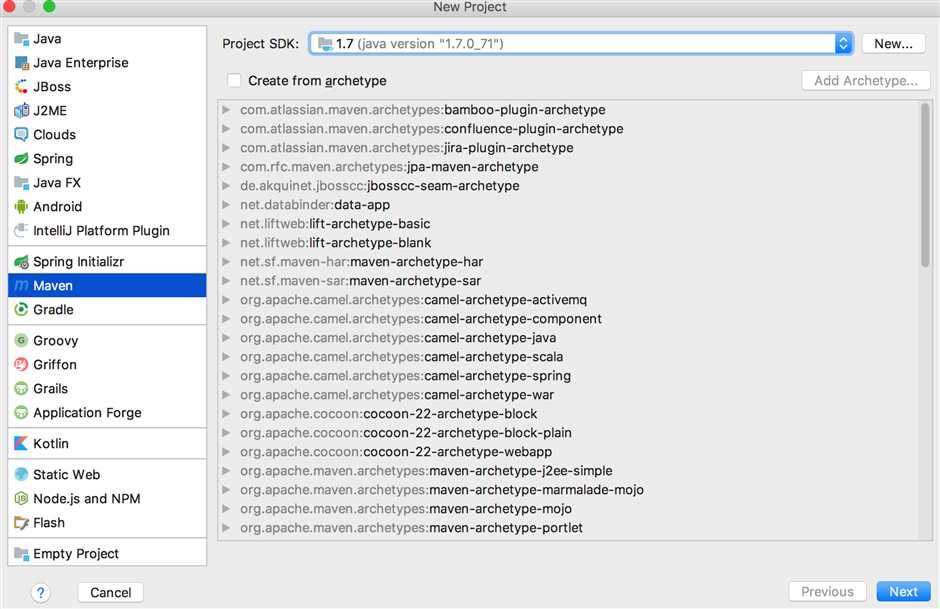
Task: Click the Java Enterprise icon
Action: pos(21,63)
